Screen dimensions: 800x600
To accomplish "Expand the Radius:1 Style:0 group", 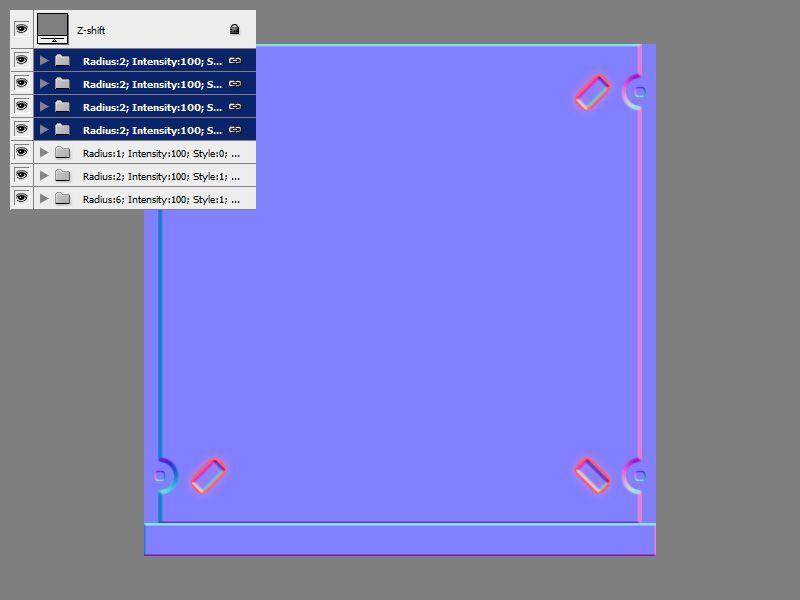I will click(43, 152).
